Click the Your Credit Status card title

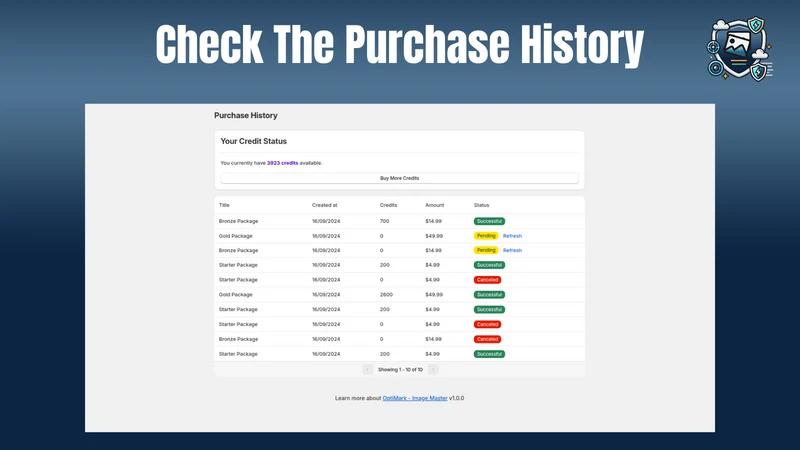pyautogui.click(x=254, y=141)
